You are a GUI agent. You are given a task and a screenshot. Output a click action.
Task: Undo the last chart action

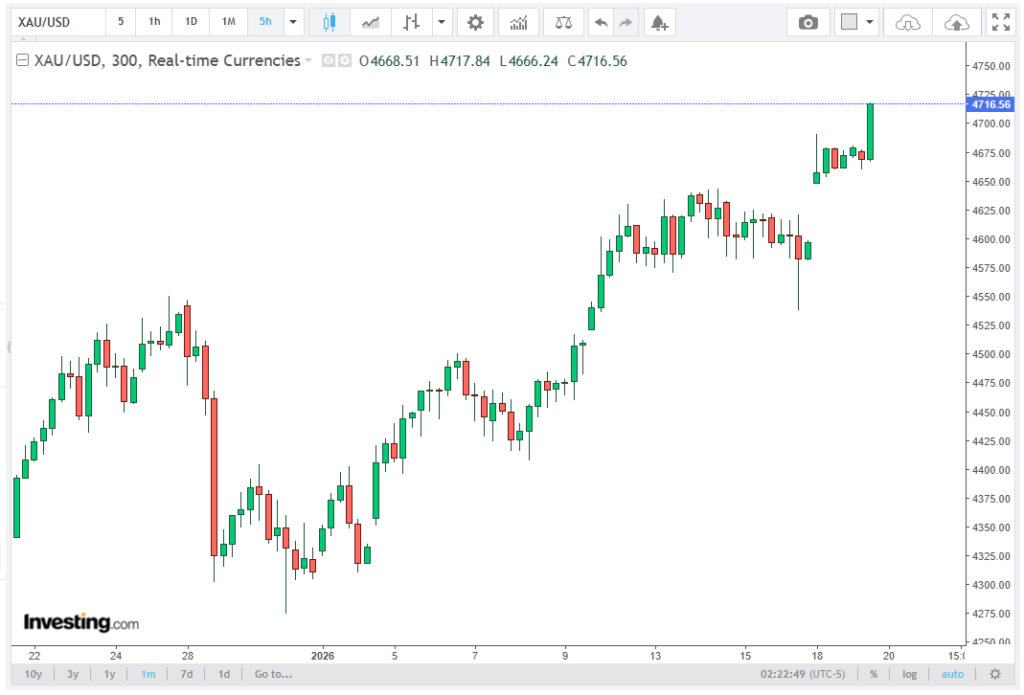tap(600, 22)
